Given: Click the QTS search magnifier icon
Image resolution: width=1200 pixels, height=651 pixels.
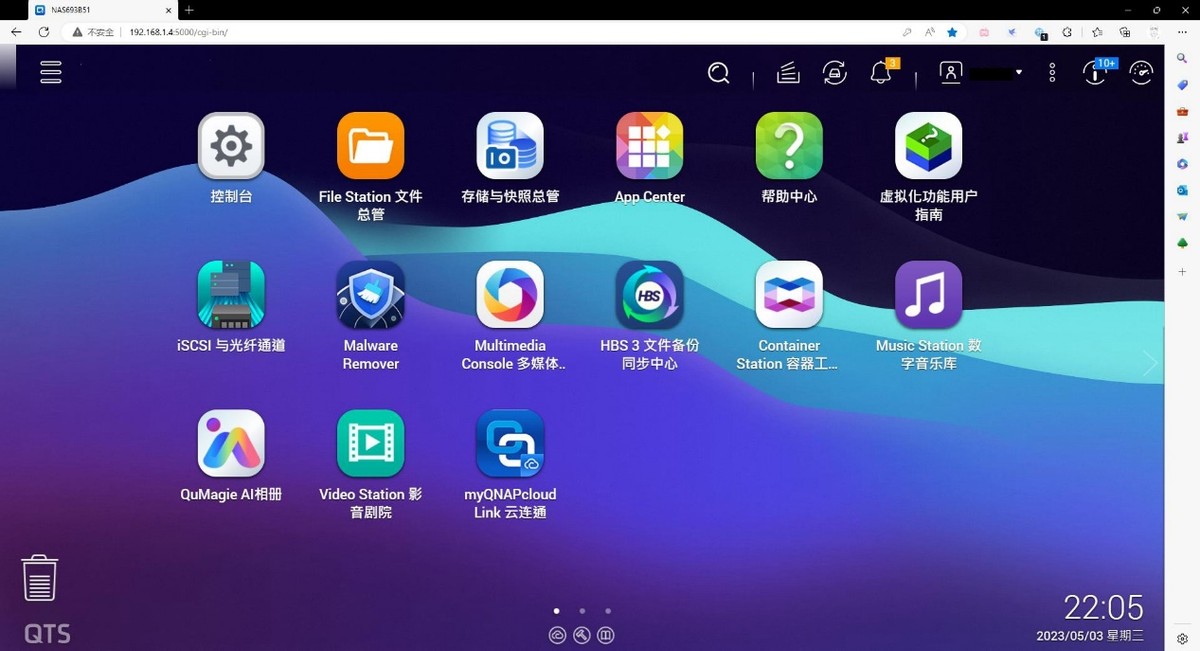Looking at the screenshot, I should 718,73.
